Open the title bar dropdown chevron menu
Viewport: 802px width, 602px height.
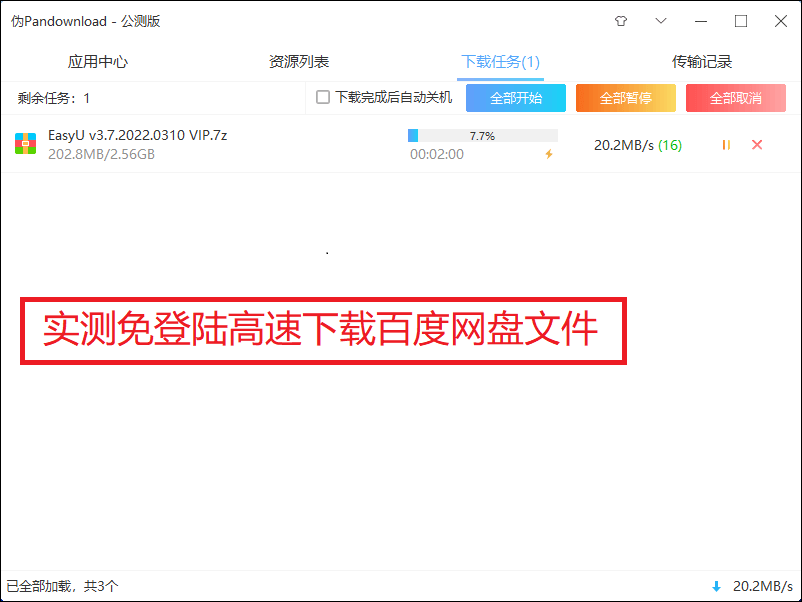661,21
